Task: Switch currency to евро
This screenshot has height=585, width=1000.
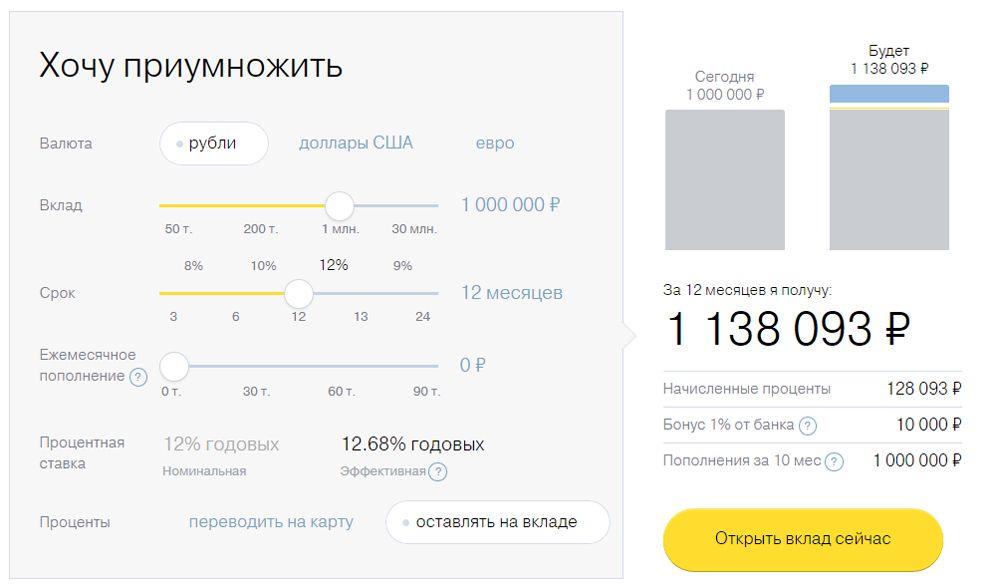Action: coord(495,143)
